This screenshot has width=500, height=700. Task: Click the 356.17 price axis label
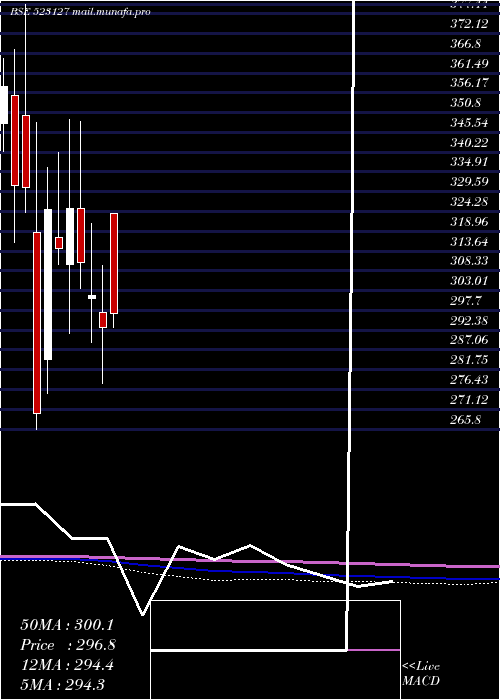pos(469,83)
